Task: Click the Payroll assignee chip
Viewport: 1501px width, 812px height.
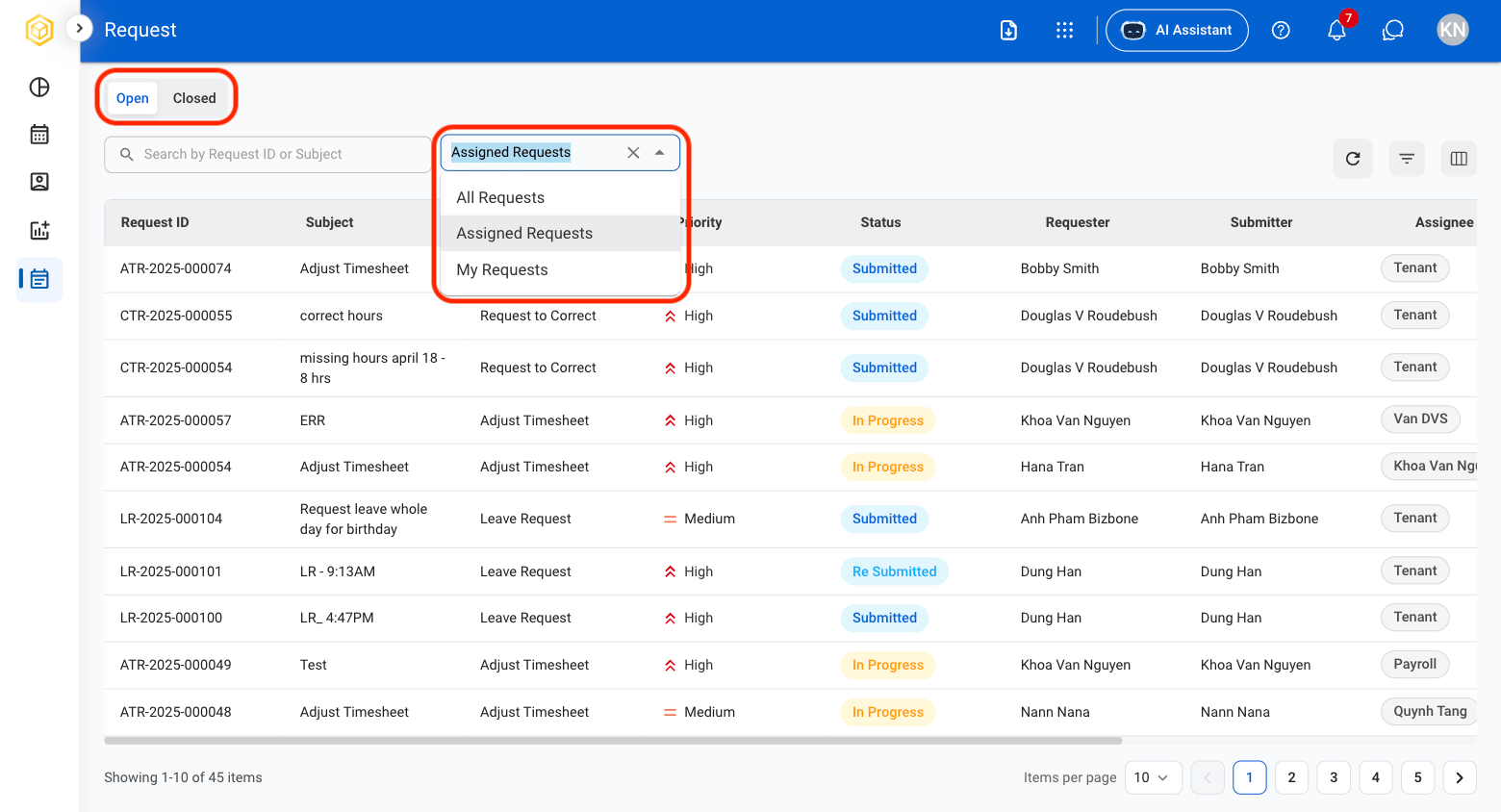Action: (x=1414, y=664)
